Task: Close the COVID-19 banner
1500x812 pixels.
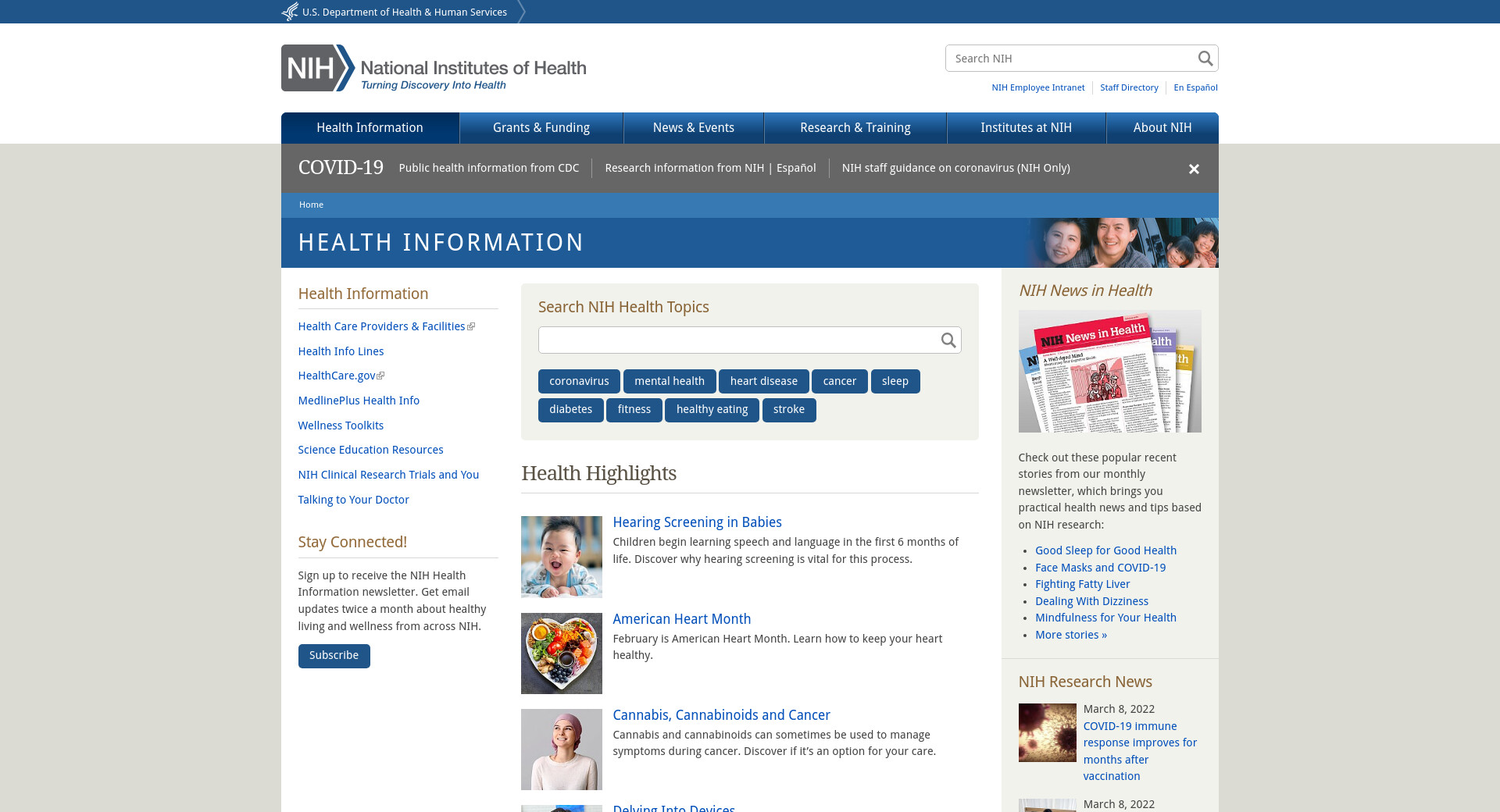Action: pyautogui.click(x=1194, y=169)
